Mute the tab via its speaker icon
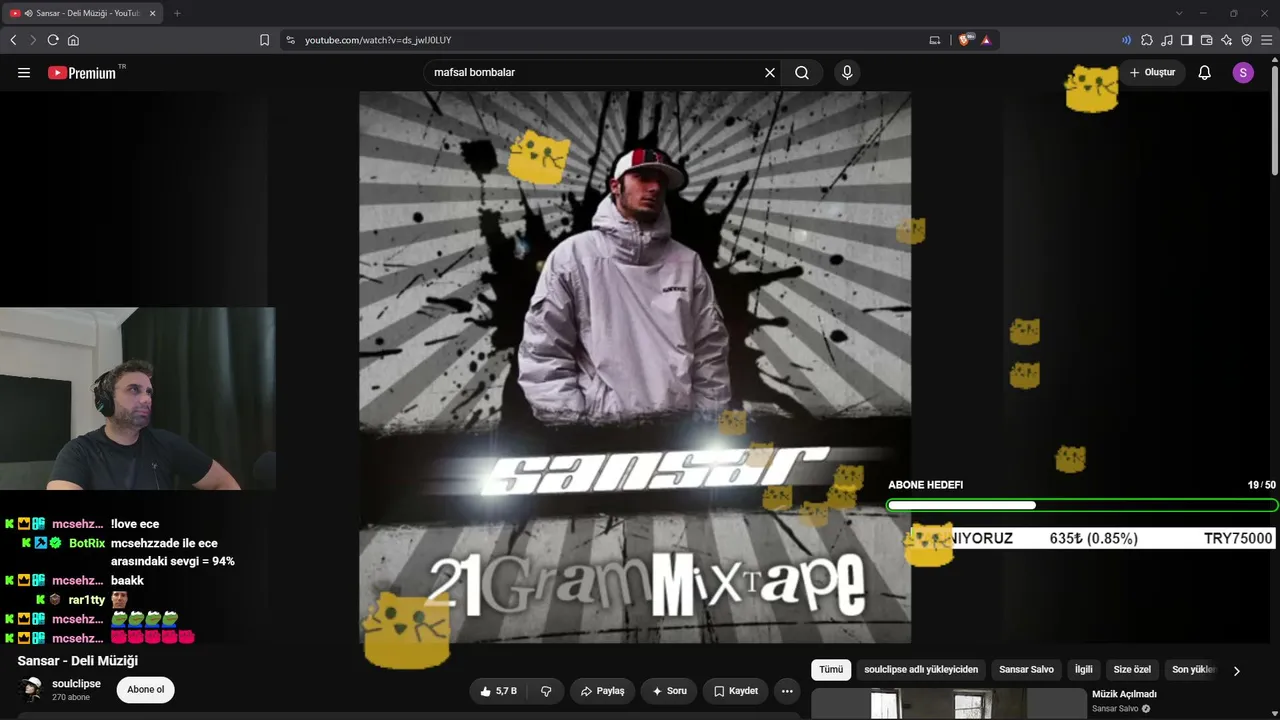This screenshot has height=720, width=1280. [x=28, y=13]
